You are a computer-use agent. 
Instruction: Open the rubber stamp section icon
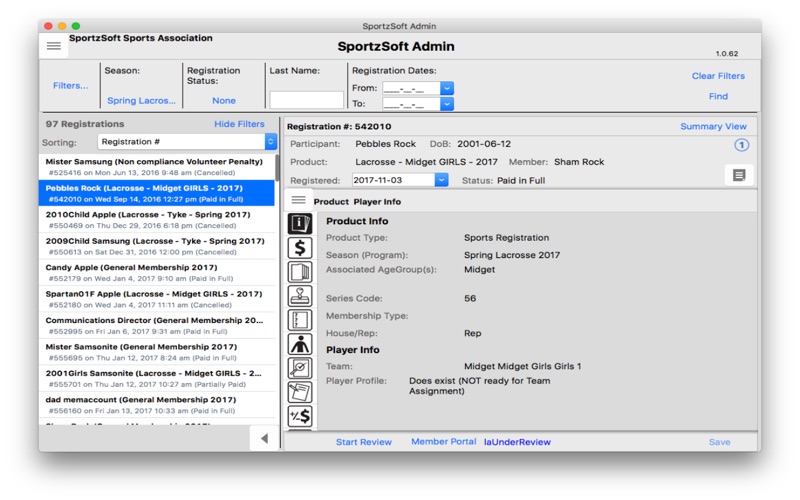pos(300,296)
